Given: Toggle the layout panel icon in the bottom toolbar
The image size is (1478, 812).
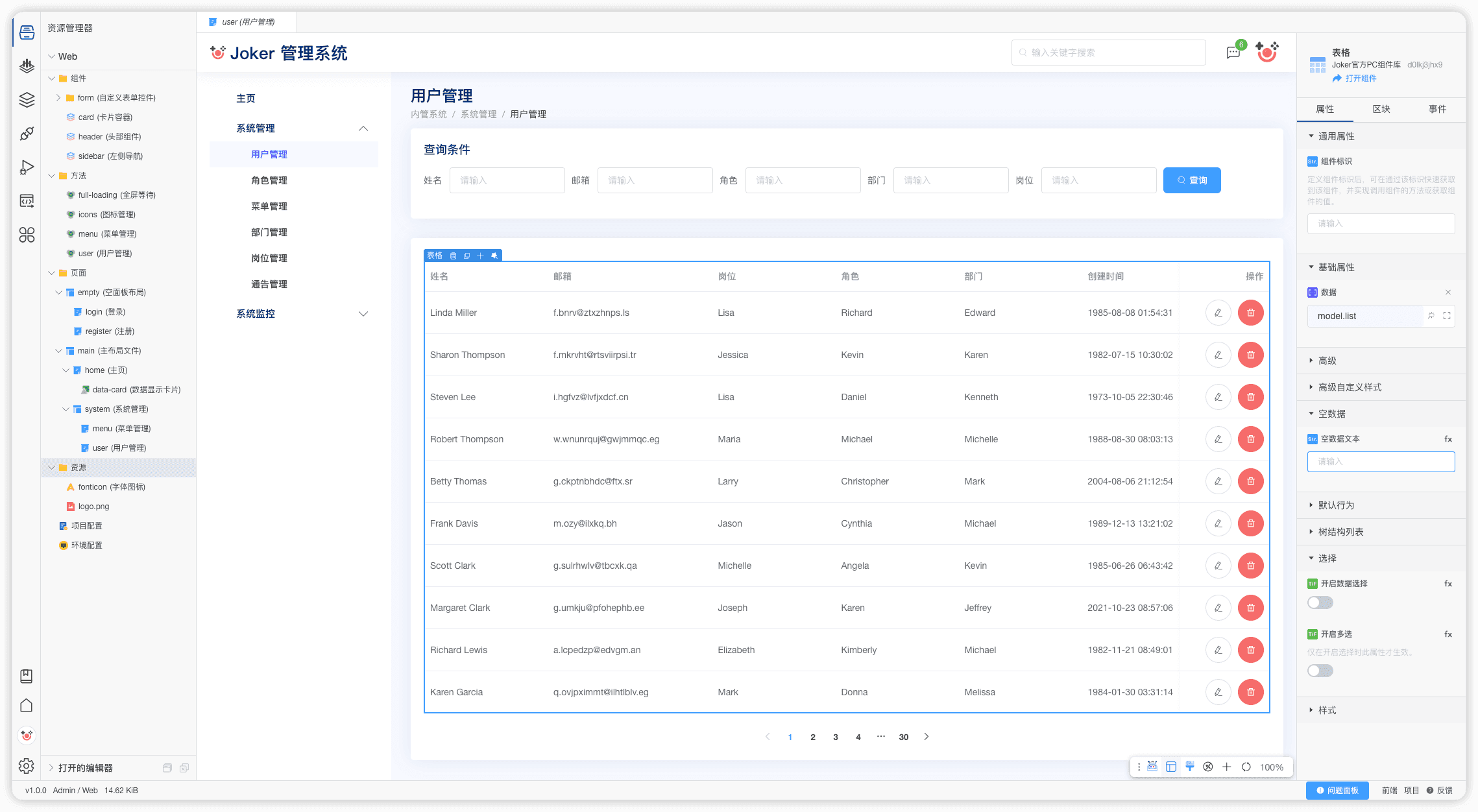Looking at the screenshot, I should [1171, 767].
